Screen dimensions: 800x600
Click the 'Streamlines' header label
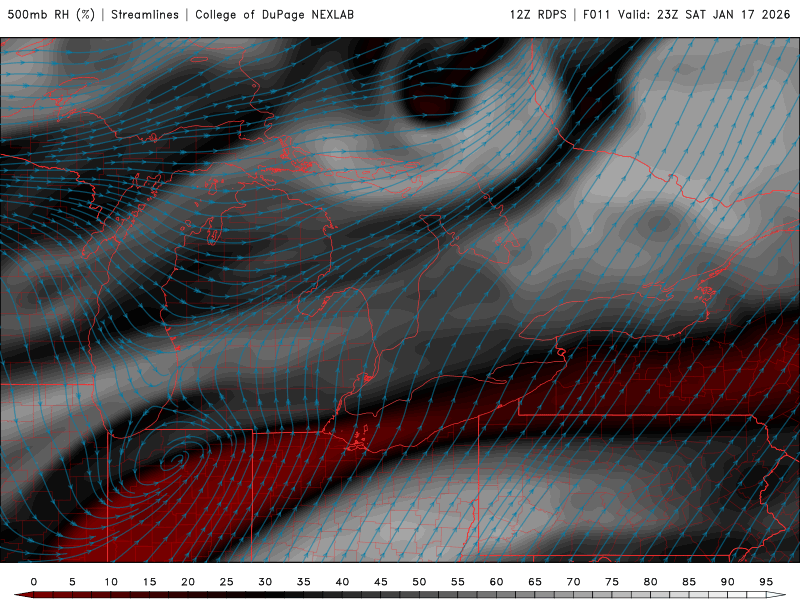click(145, 15)
